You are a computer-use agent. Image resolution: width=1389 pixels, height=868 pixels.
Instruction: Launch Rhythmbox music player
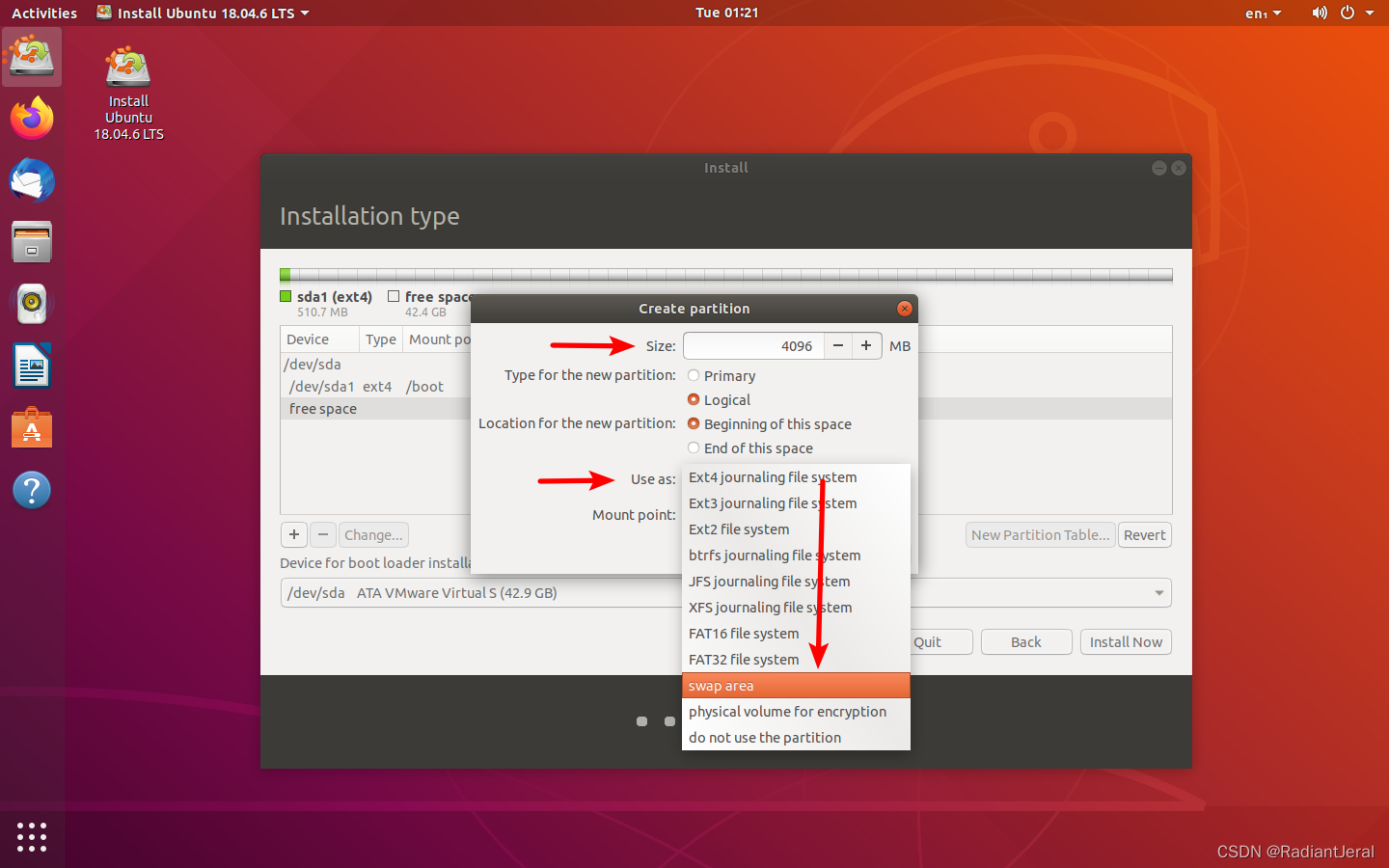pyautogui.click(x=32, y=304)
